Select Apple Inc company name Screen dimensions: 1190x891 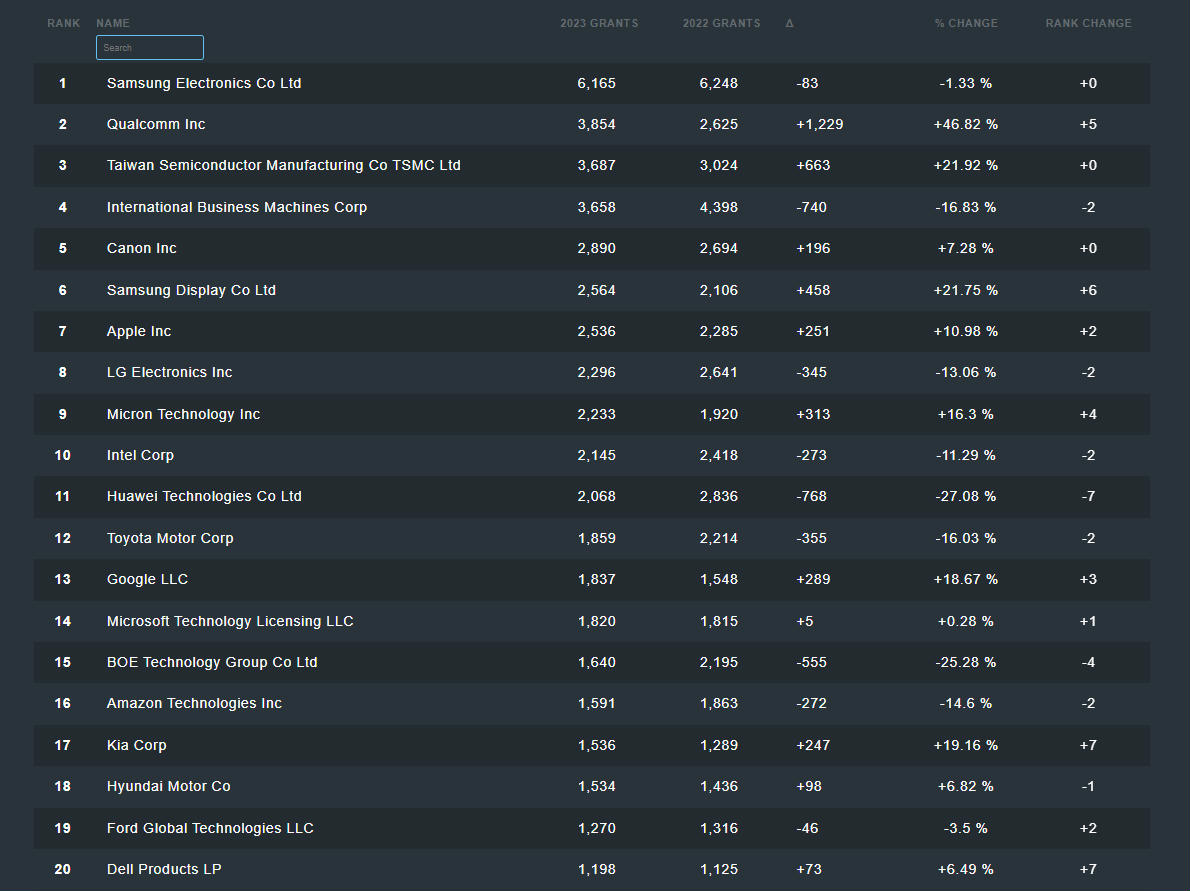coord(139,331)
